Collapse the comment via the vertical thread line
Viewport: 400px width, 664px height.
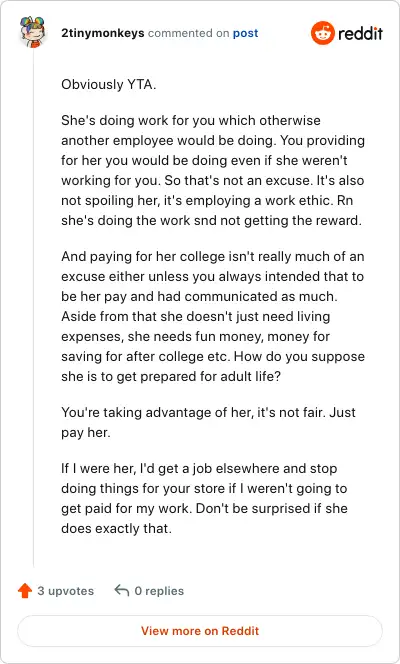coord(33,309)
